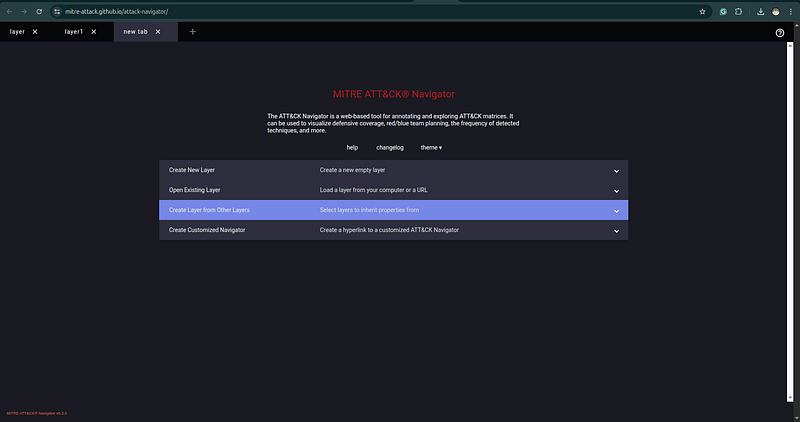Screen dimensions: 800x422
Task: Click the 'Open Existing Layer' label
Action: (x=194, y=190)
